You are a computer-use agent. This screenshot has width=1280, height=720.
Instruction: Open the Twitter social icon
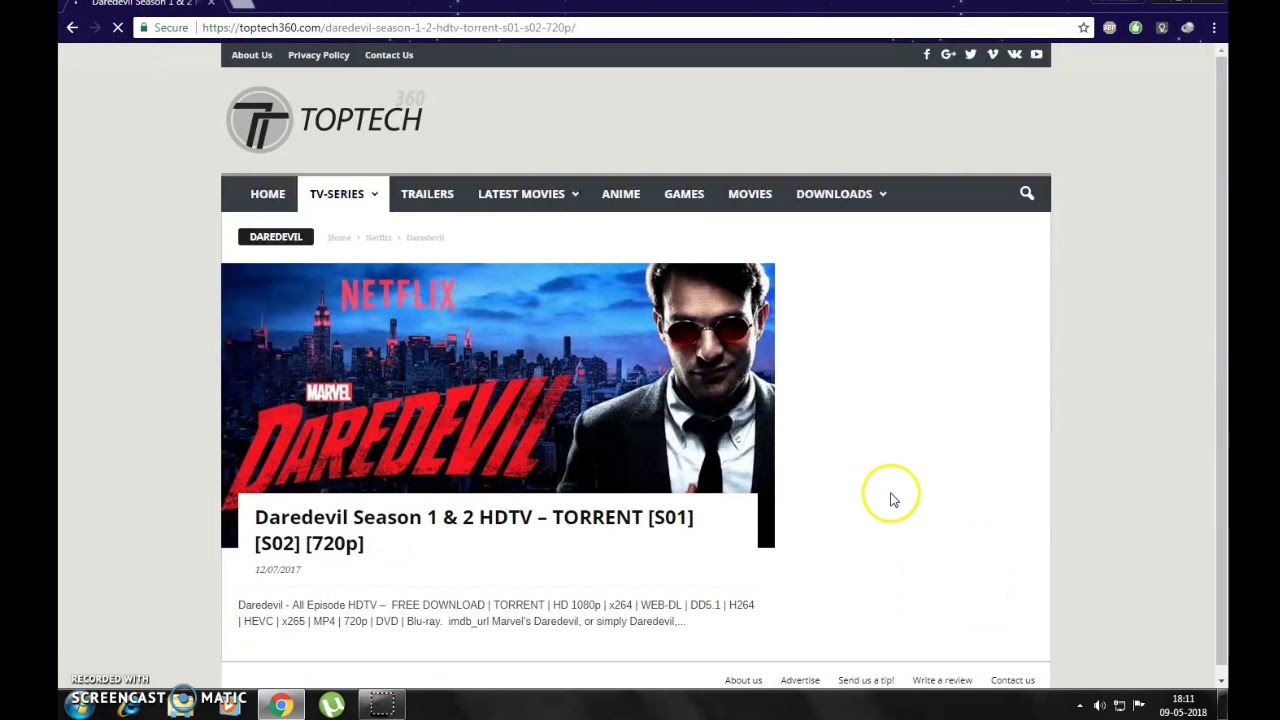point(970,55)
